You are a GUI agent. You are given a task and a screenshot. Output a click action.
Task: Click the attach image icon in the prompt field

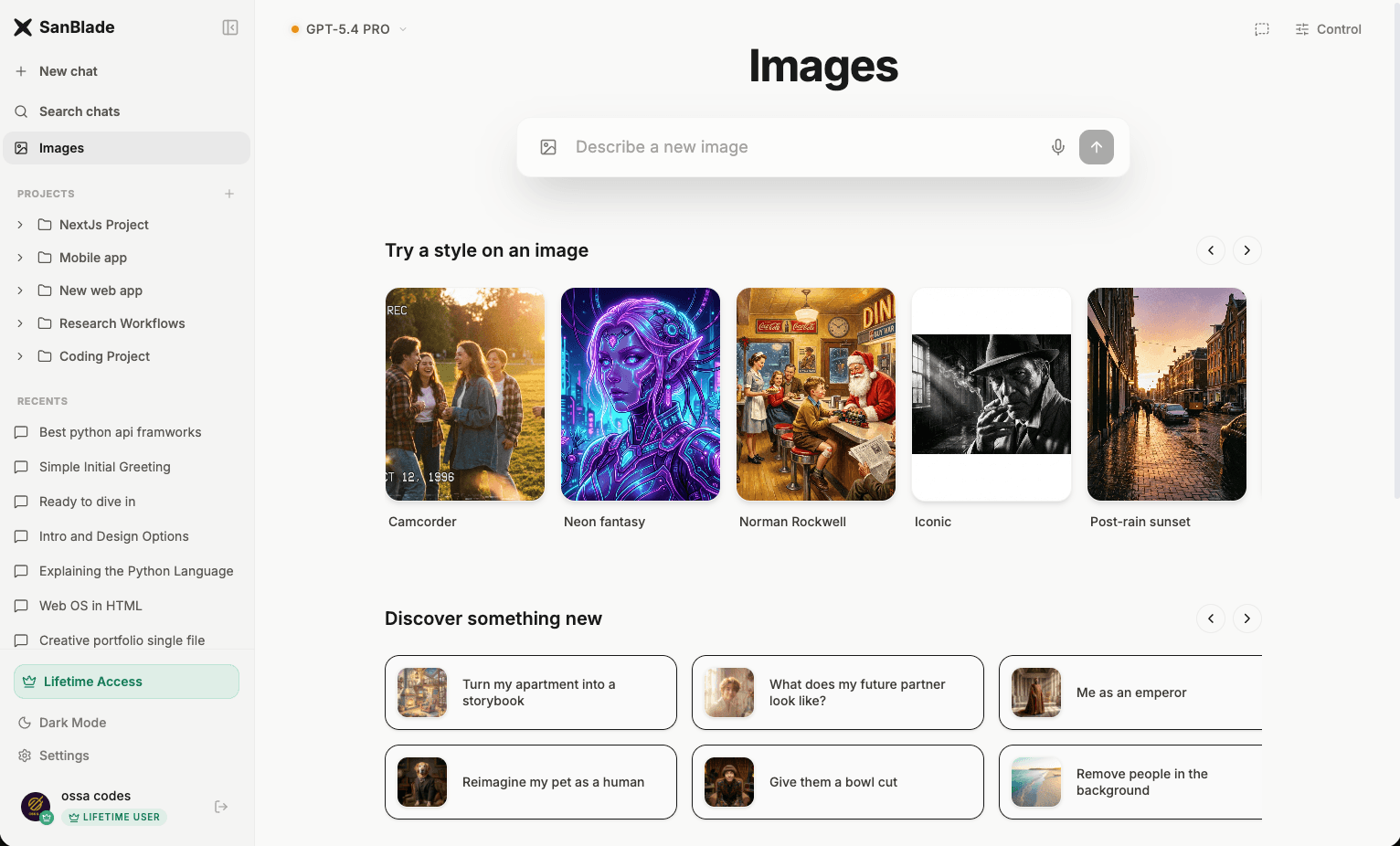pos(548,146)
